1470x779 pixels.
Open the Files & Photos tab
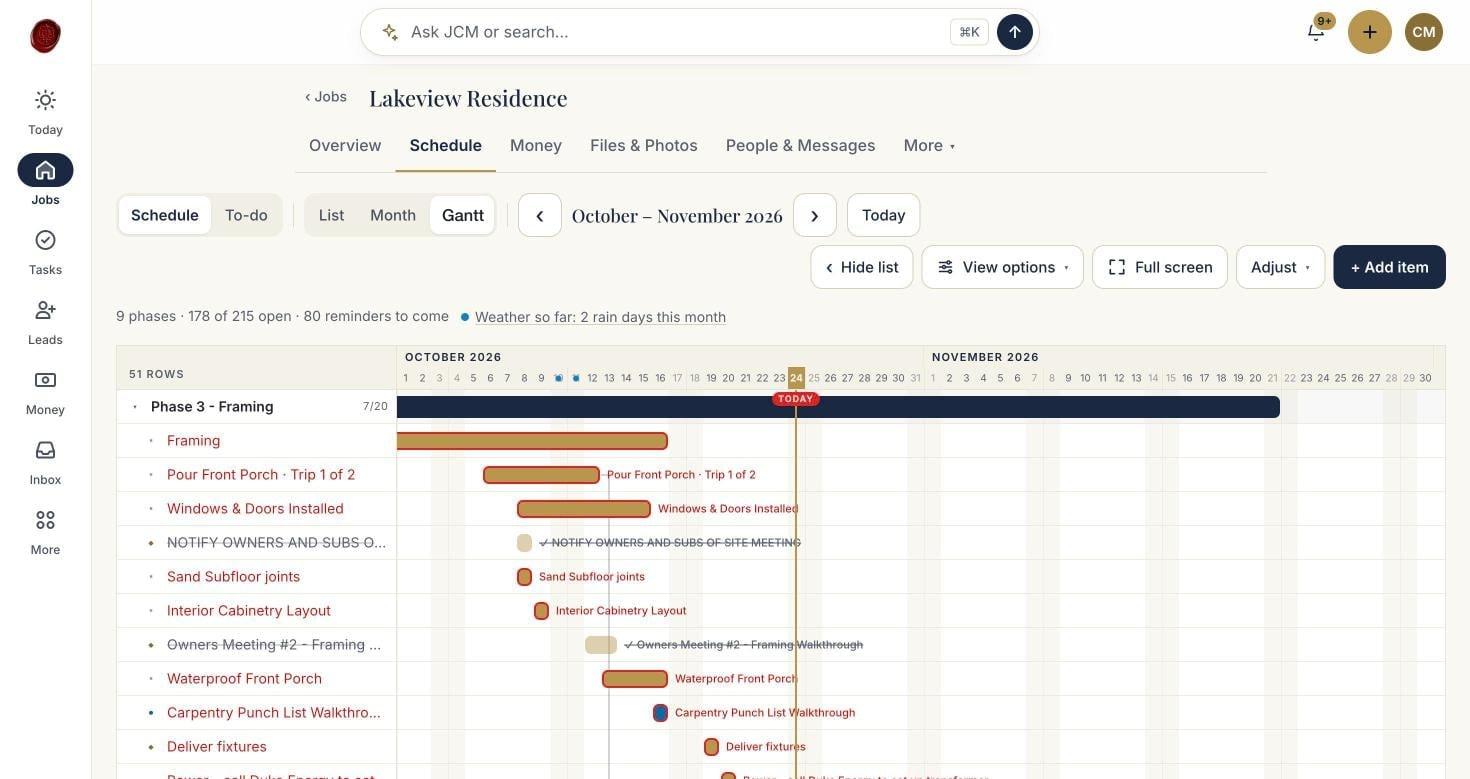click(x=644, y=145)
